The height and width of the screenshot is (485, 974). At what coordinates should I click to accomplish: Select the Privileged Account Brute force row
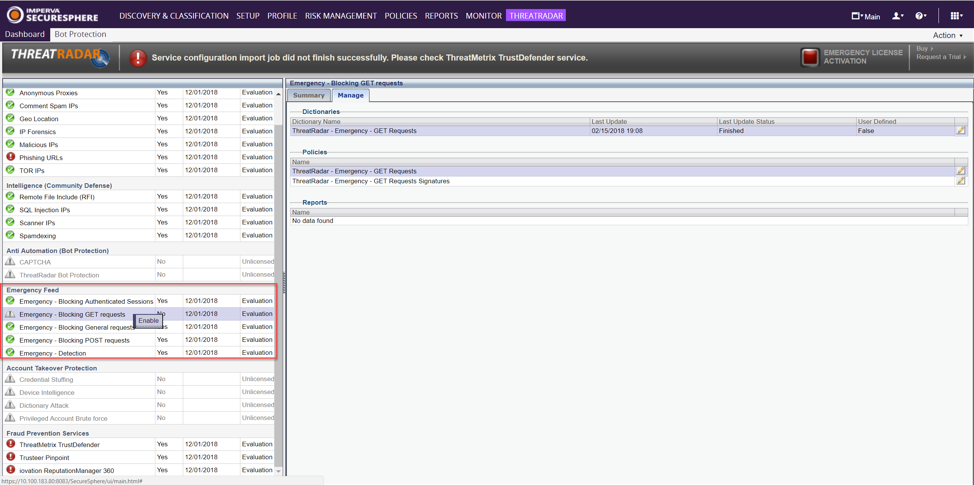(x=139, y=418)
